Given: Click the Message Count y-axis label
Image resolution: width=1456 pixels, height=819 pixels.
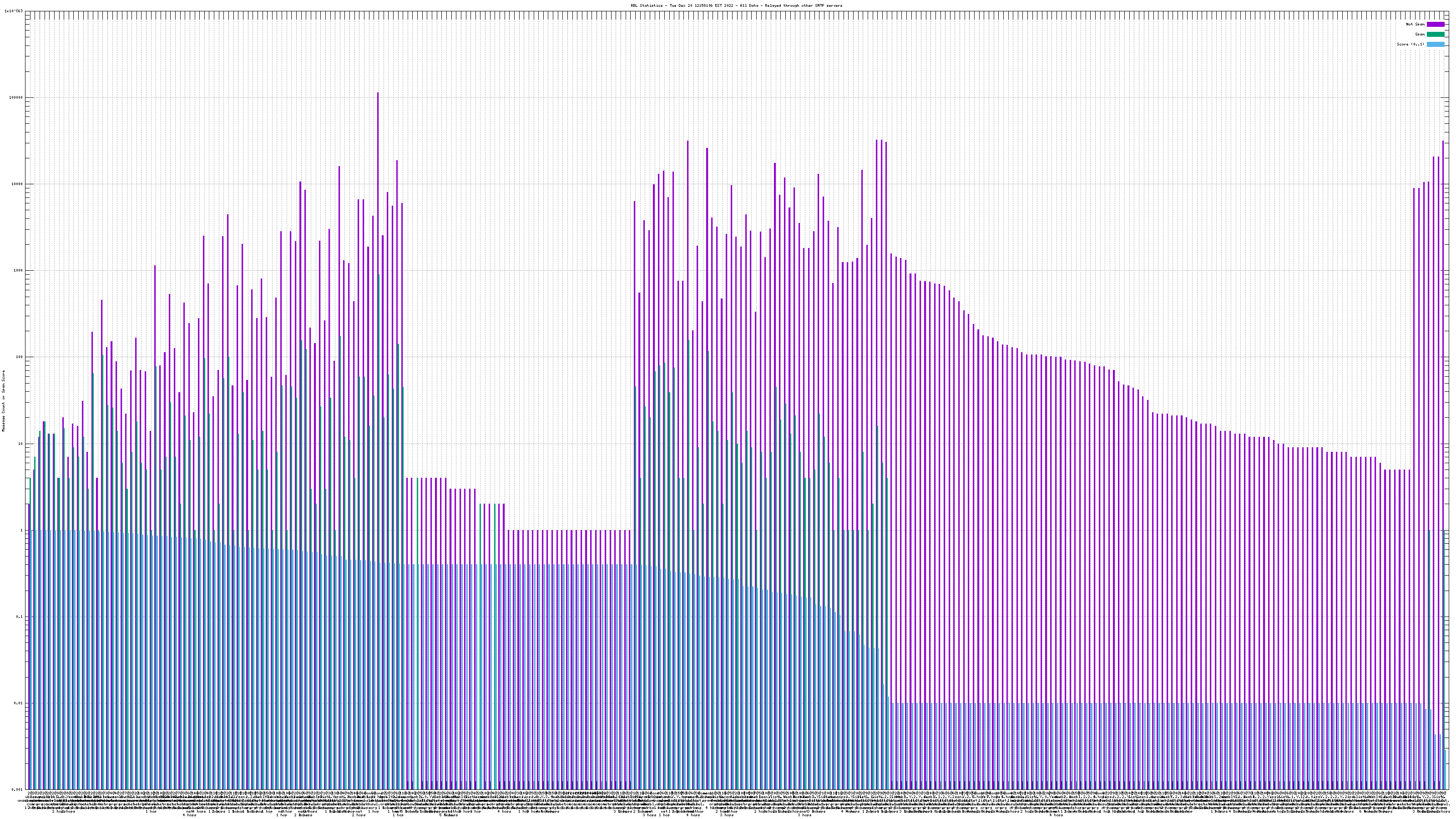Looking at the screenshot, I should (3, 401).
